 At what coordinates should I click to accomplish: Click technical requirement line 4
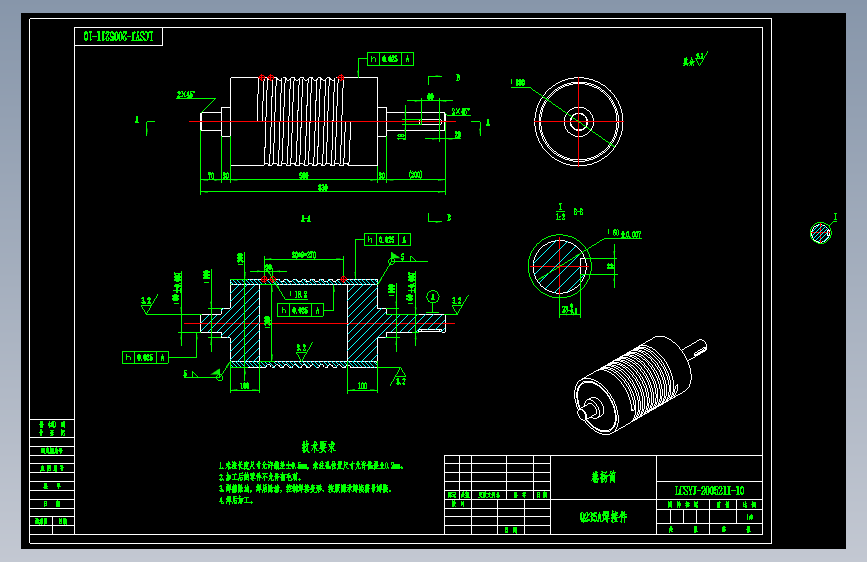point(236,500)
